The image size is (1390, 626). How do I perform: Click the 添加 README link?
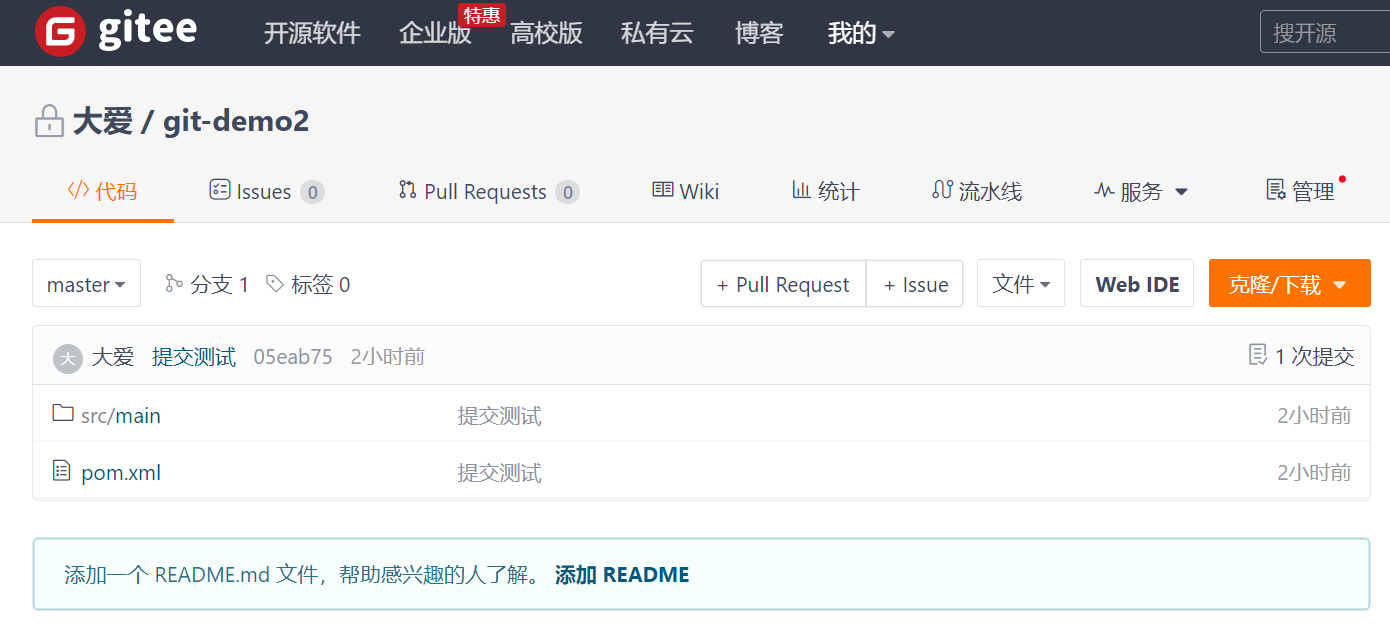(x=622, y=575)
